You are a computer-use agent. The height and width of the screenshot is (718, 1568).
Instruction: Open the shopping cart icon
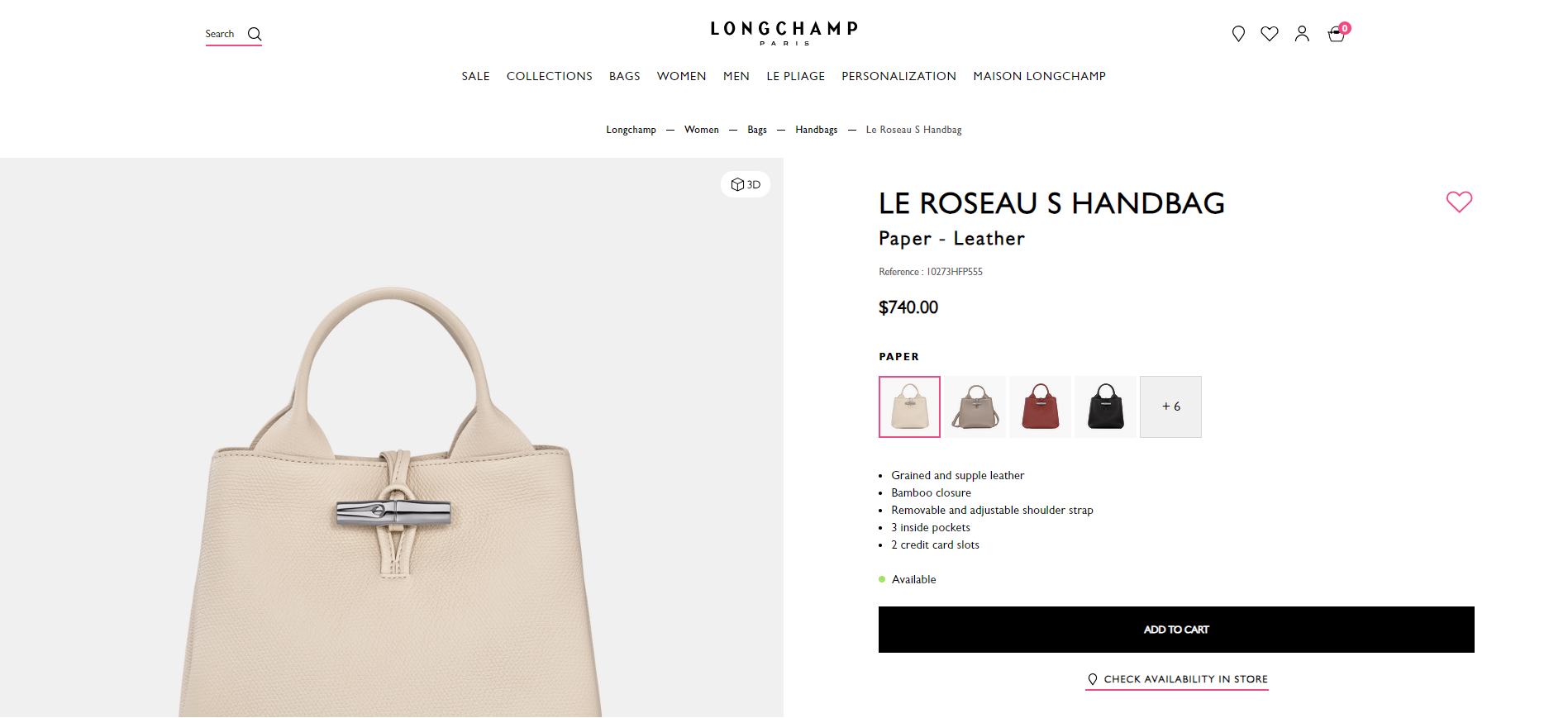pos(1337,34)
